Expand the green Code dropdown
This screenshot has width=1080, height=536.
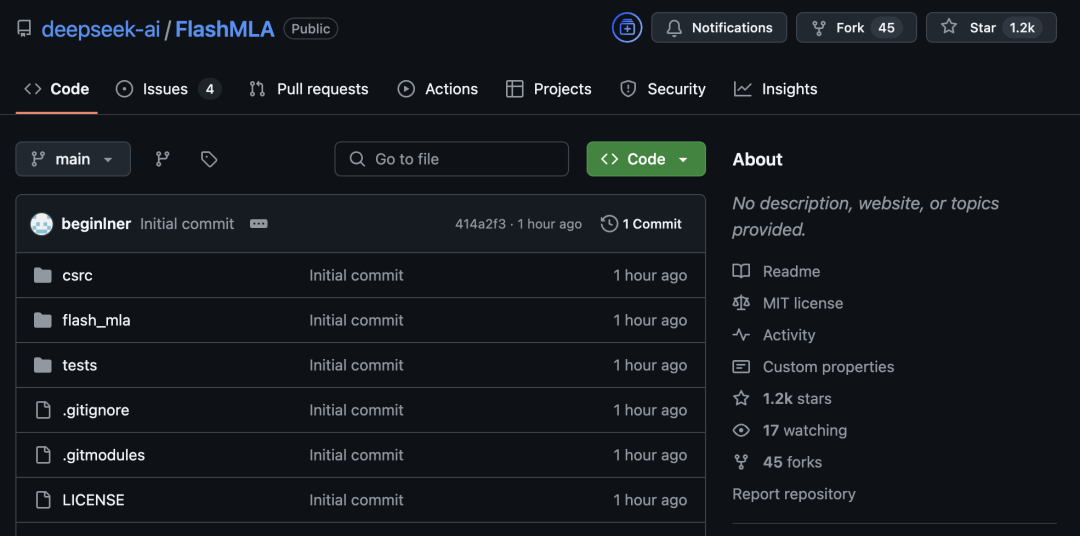pos(646,159)
